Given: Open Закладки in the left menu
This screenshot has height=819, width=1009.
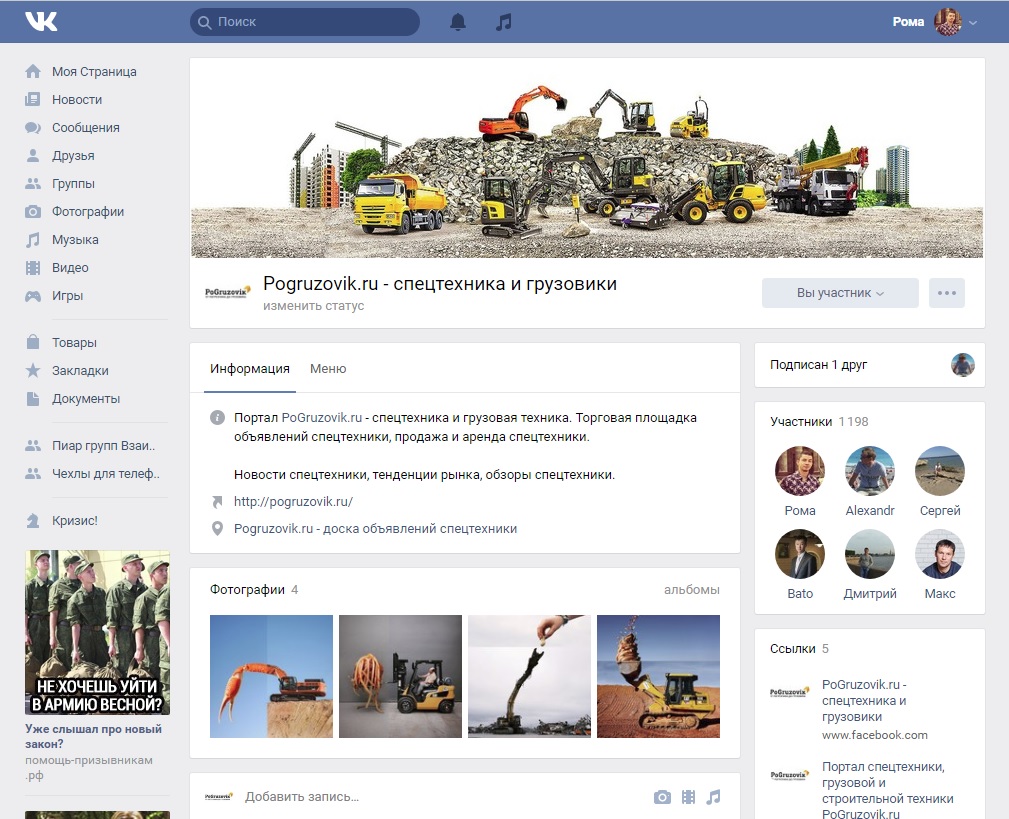Looking at the screenshot, I should [x=80, y=371].
